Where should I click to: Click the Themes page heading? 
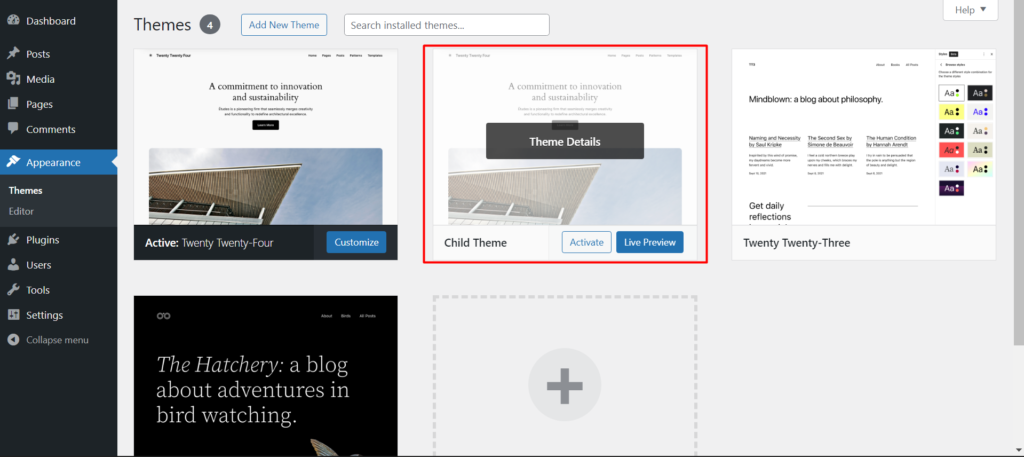coord(162,25)
